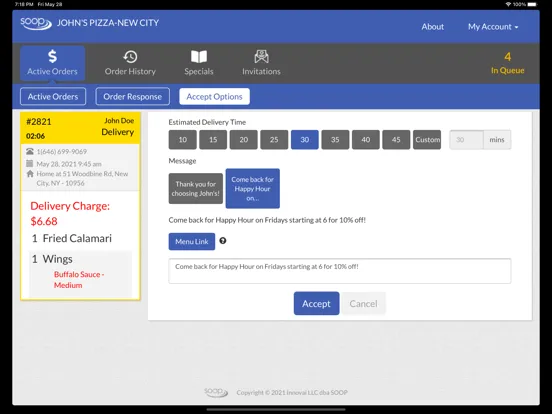Click phone number 1(646) 699-9069
The image size is (552, 414).
tap(62, 152)
